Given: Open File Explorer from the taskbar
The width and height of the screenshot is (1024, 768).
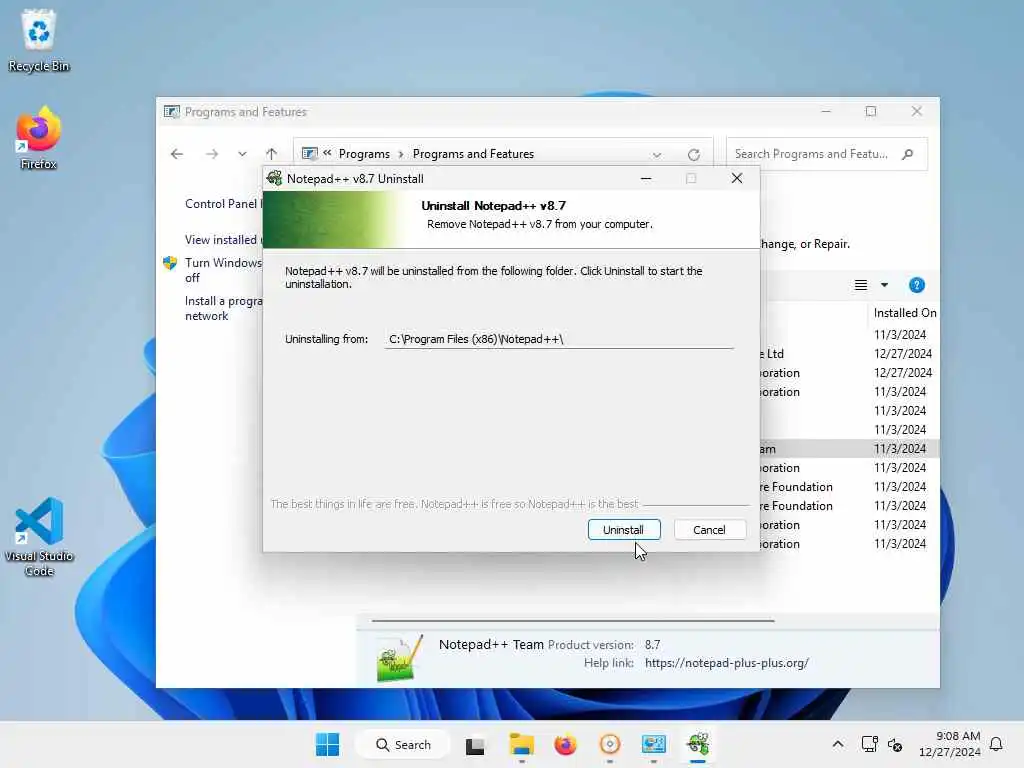Looking at the screenshot, I should coord(521,744).
